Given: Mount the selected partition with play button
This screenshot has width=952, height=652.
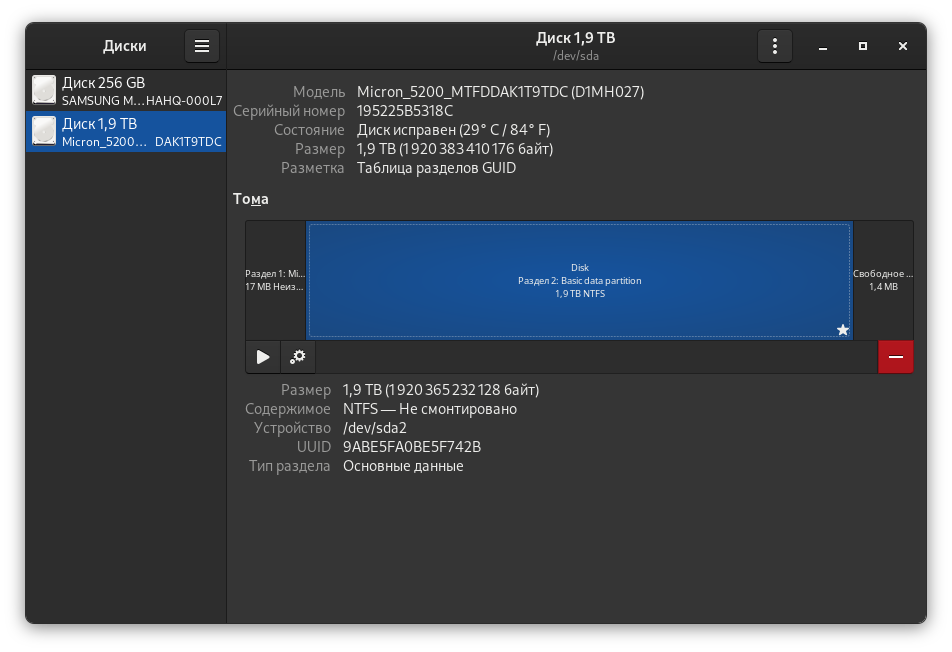Looking at the screenshot, I should (263, 357).
